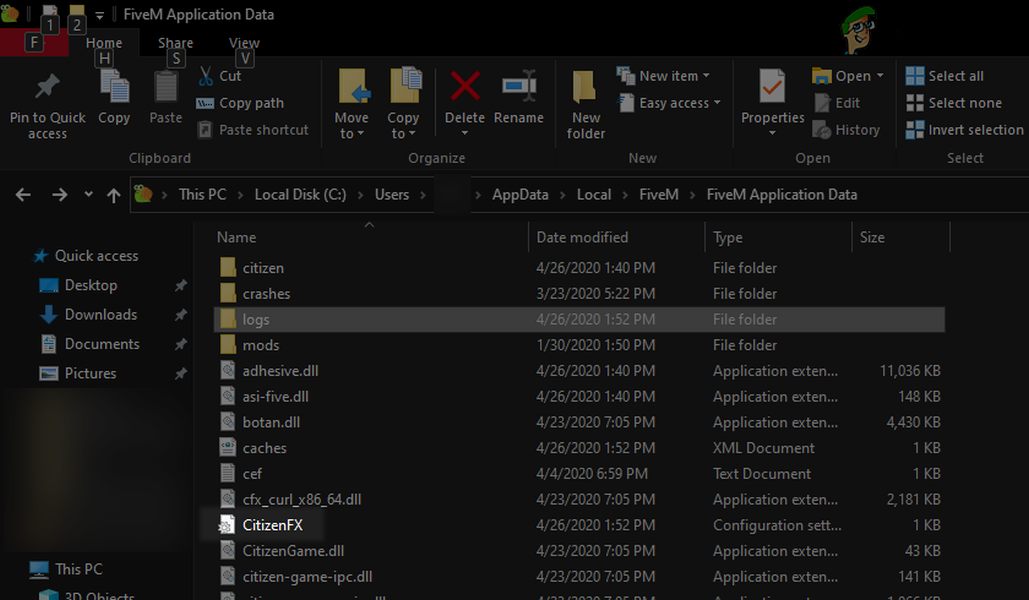
Task: Open the Easy access dropdown
Action: [x=717, y=103]
